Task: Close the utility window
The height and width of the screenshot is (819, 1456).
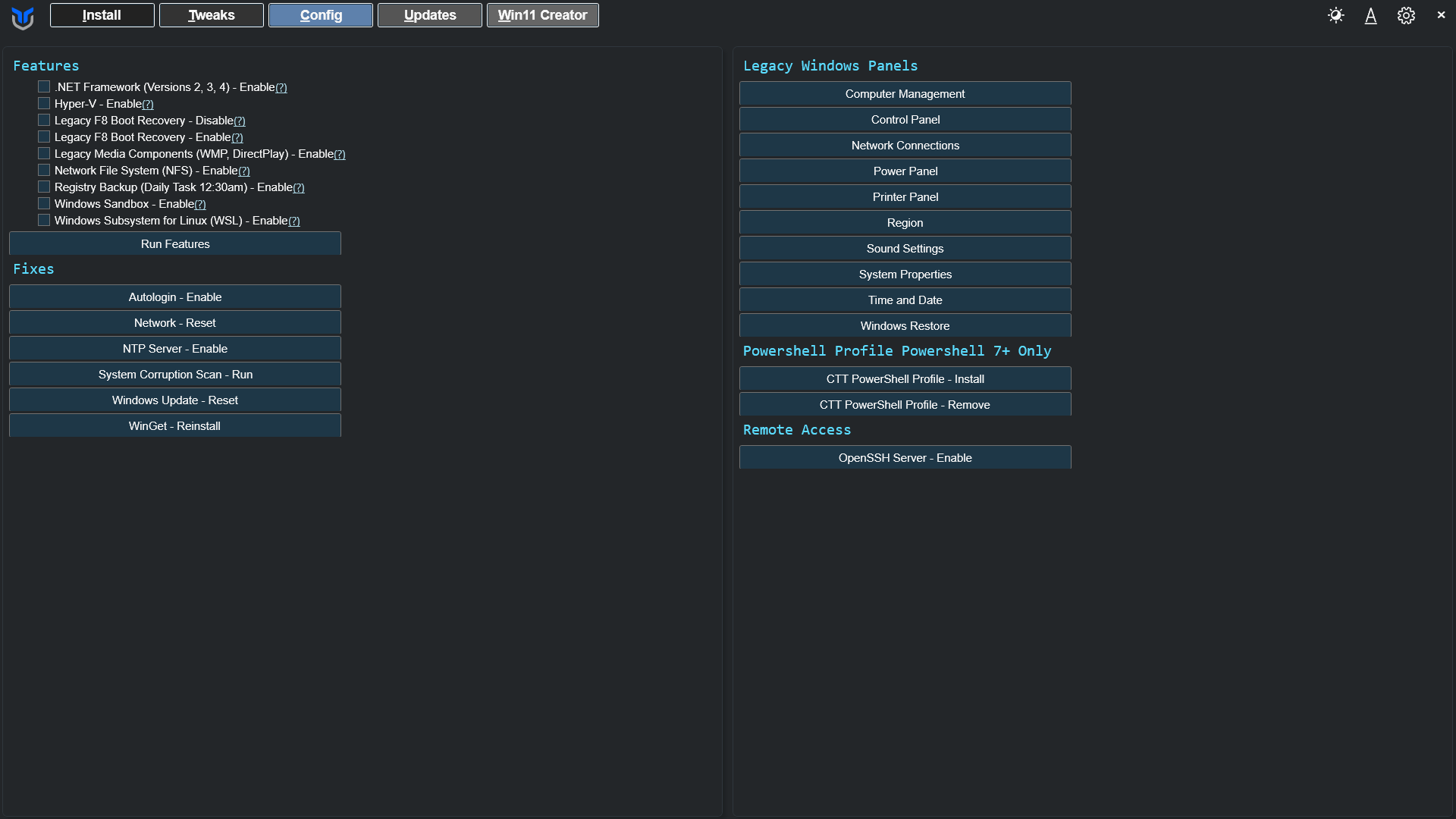Action: coord(1441,14)
